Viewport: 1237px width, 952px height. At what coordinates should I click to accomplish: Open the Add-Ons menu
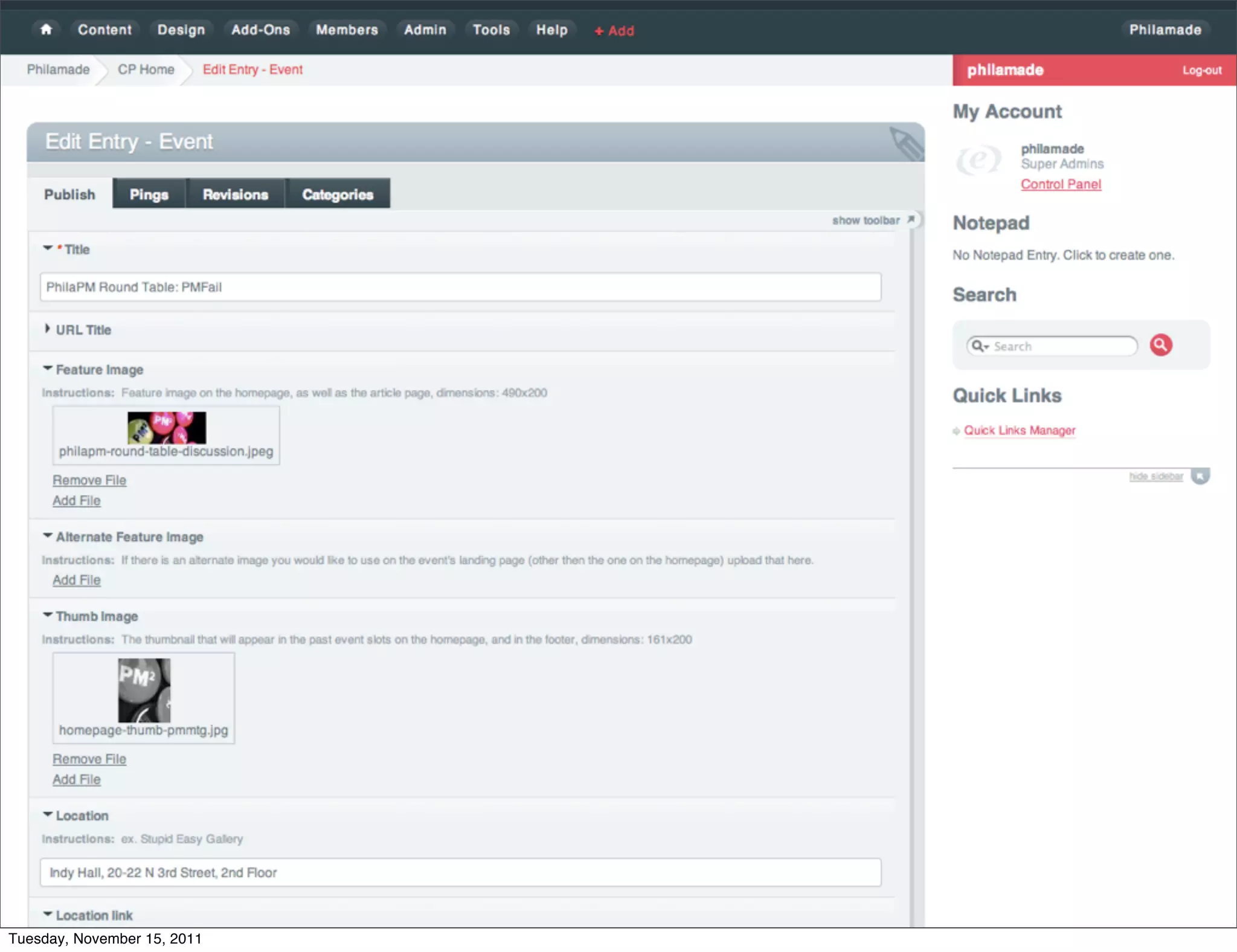point(260,30)
